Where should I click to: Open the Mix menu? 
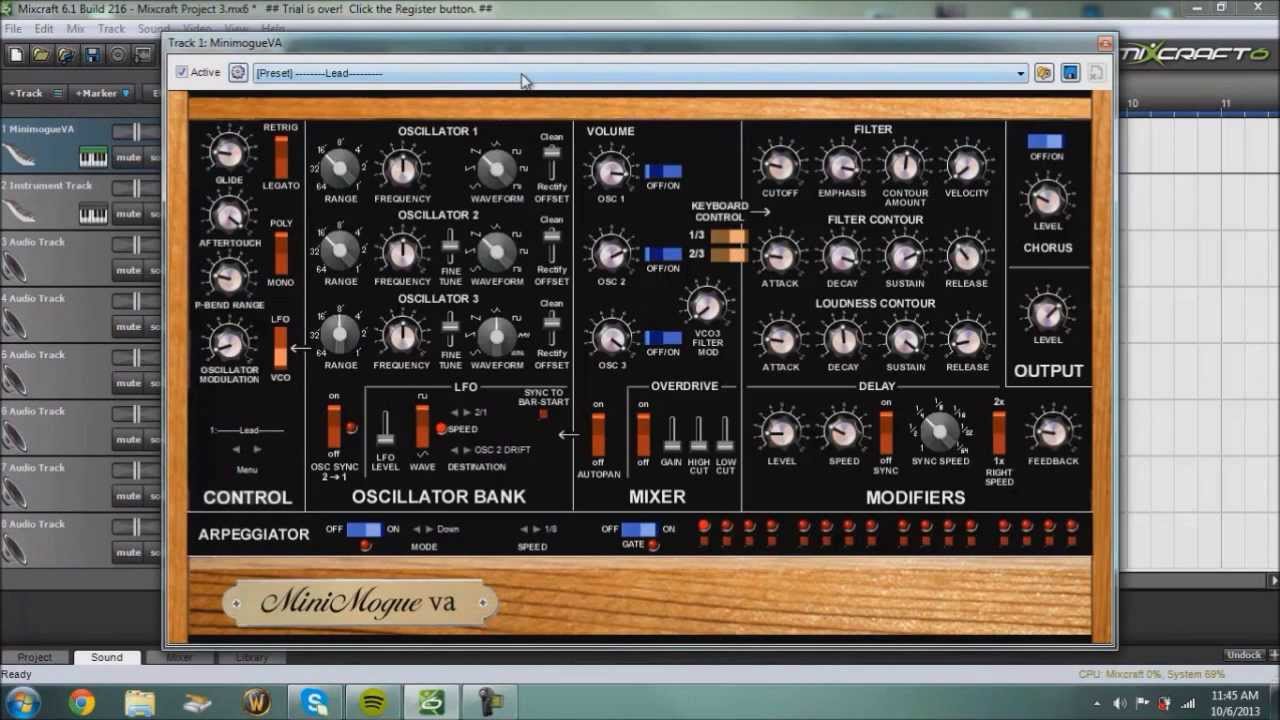pos(75,29)
